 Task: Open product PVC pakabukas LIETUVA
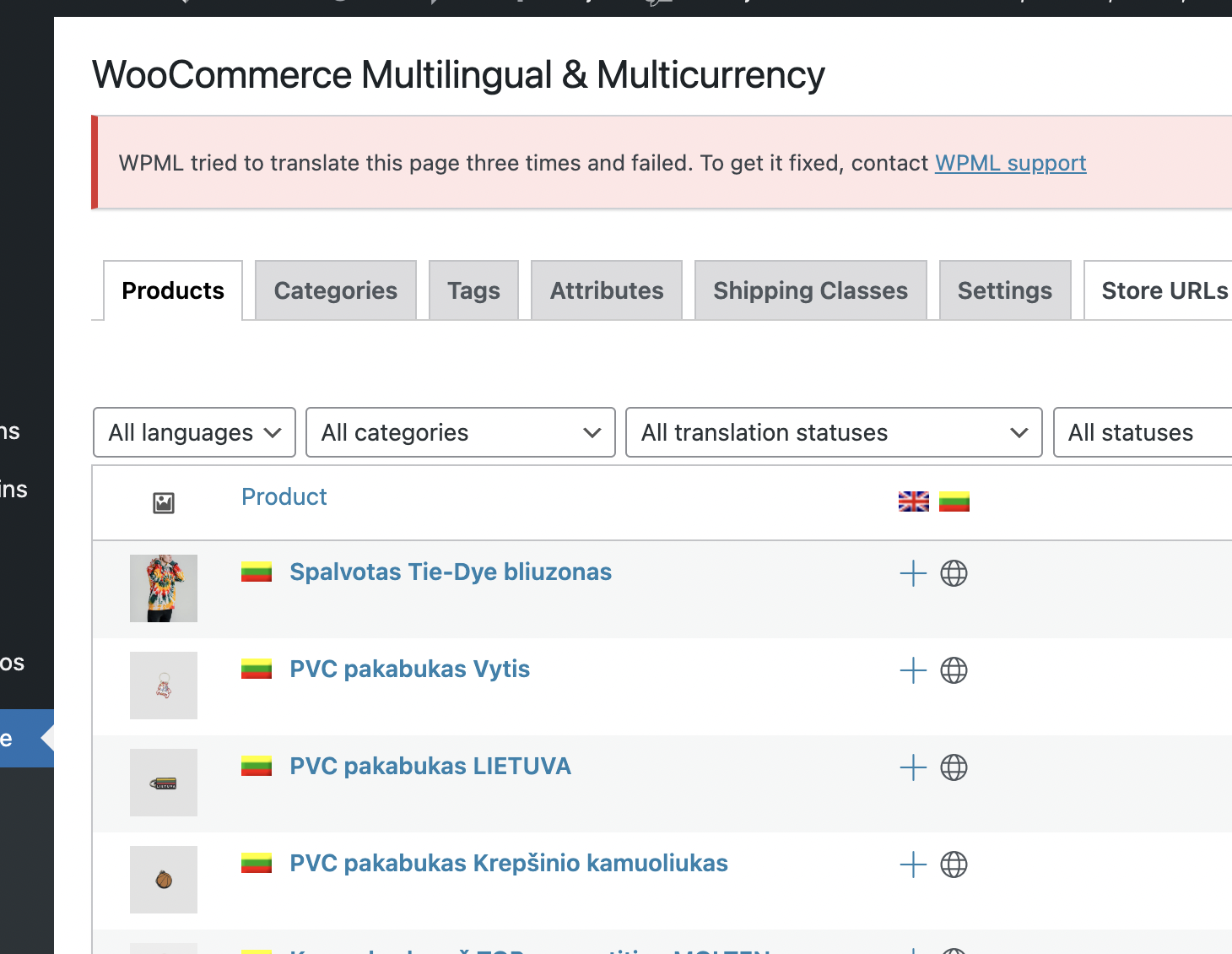[x=430, y=767]
